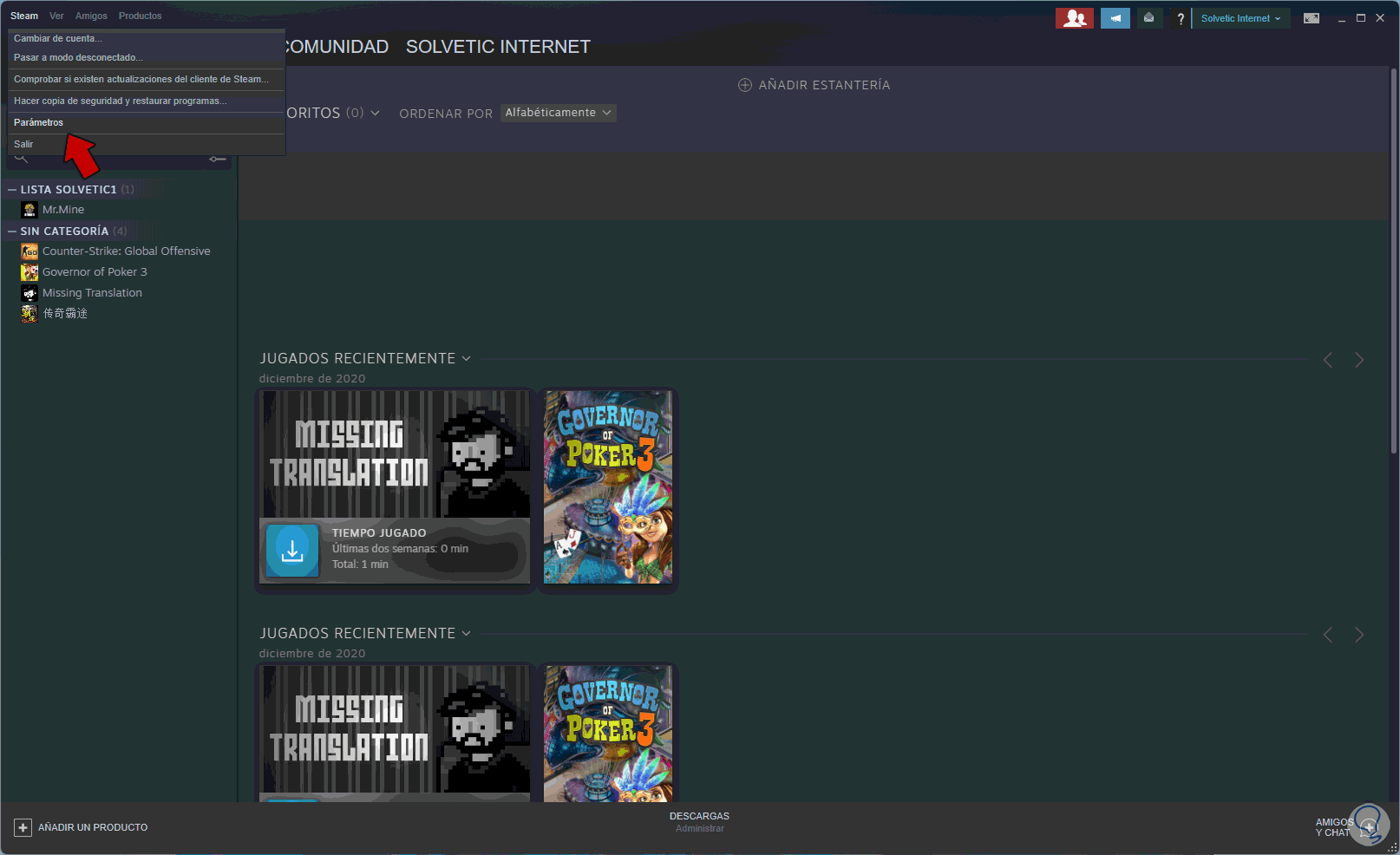
Task: Select Mr.Mine in the library list
Action: tap(63, 210)
